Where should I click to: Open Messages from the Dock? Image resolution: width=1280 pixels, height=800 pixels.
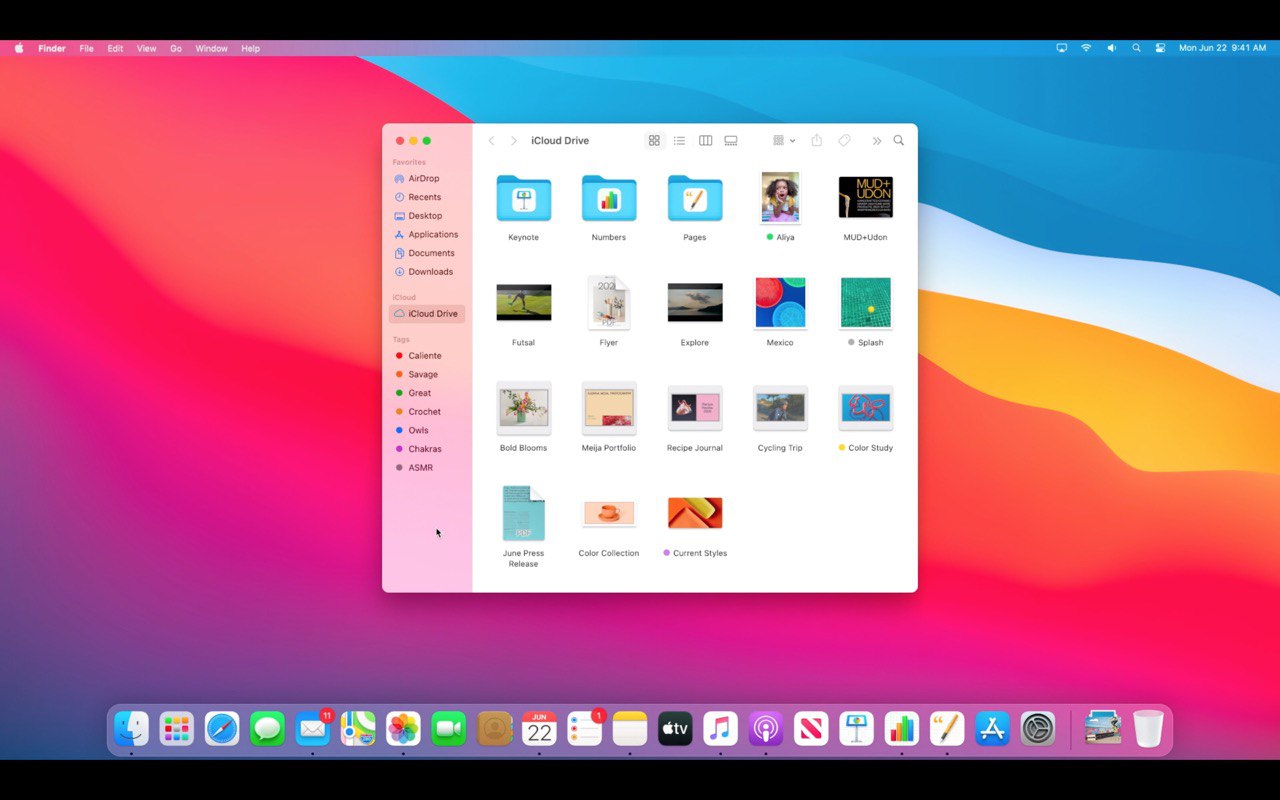point(267,729)
